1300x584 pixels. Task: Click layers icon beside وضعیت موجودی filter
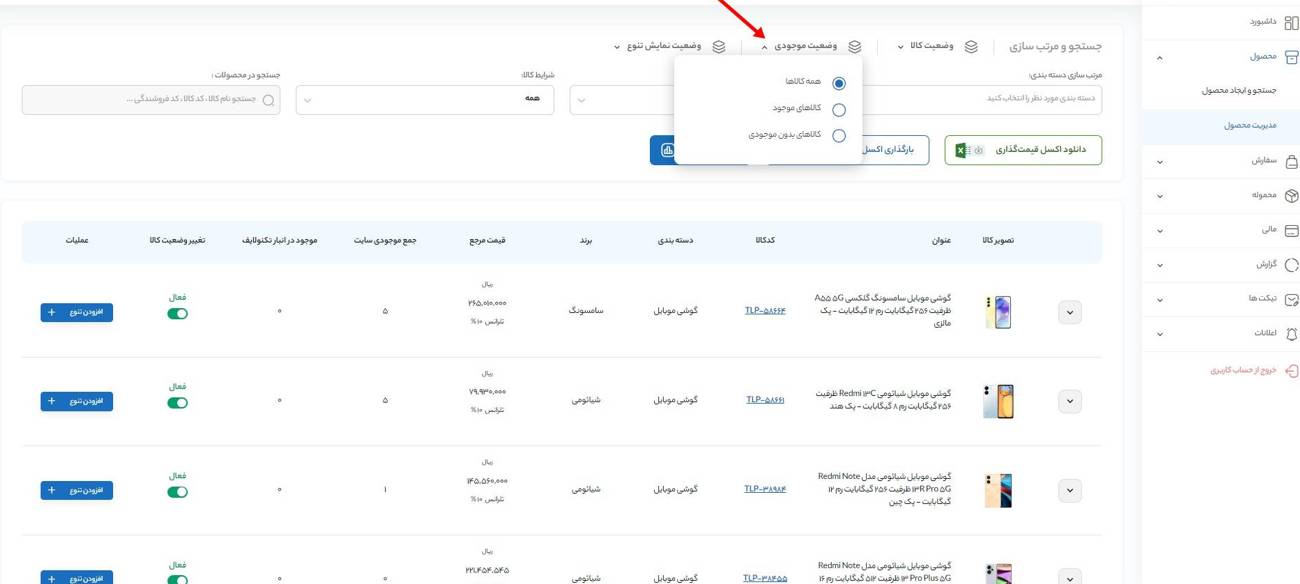coord(854,47)
